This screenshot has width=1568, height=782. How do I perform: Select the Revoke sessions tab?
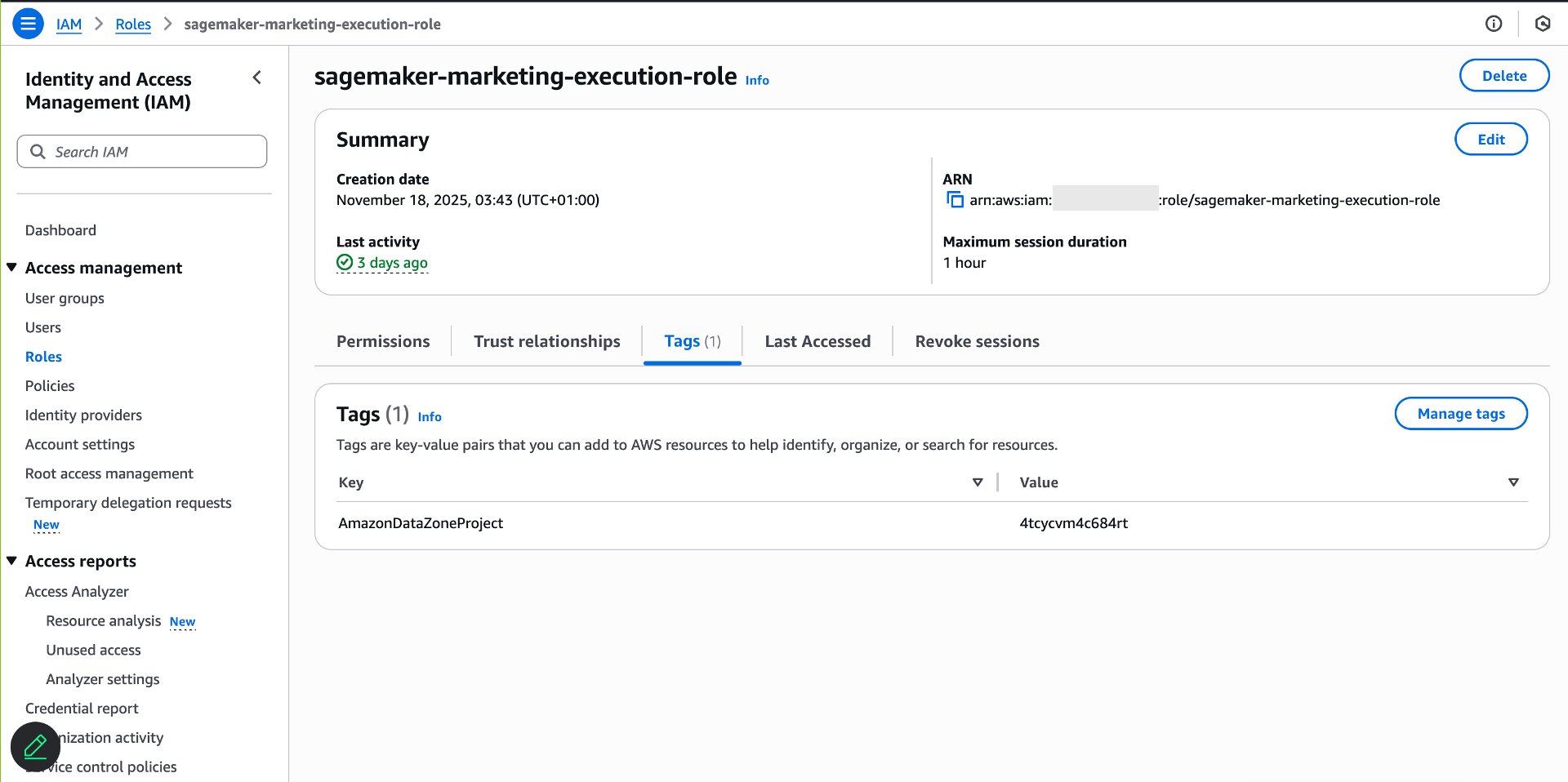[977, 341]
